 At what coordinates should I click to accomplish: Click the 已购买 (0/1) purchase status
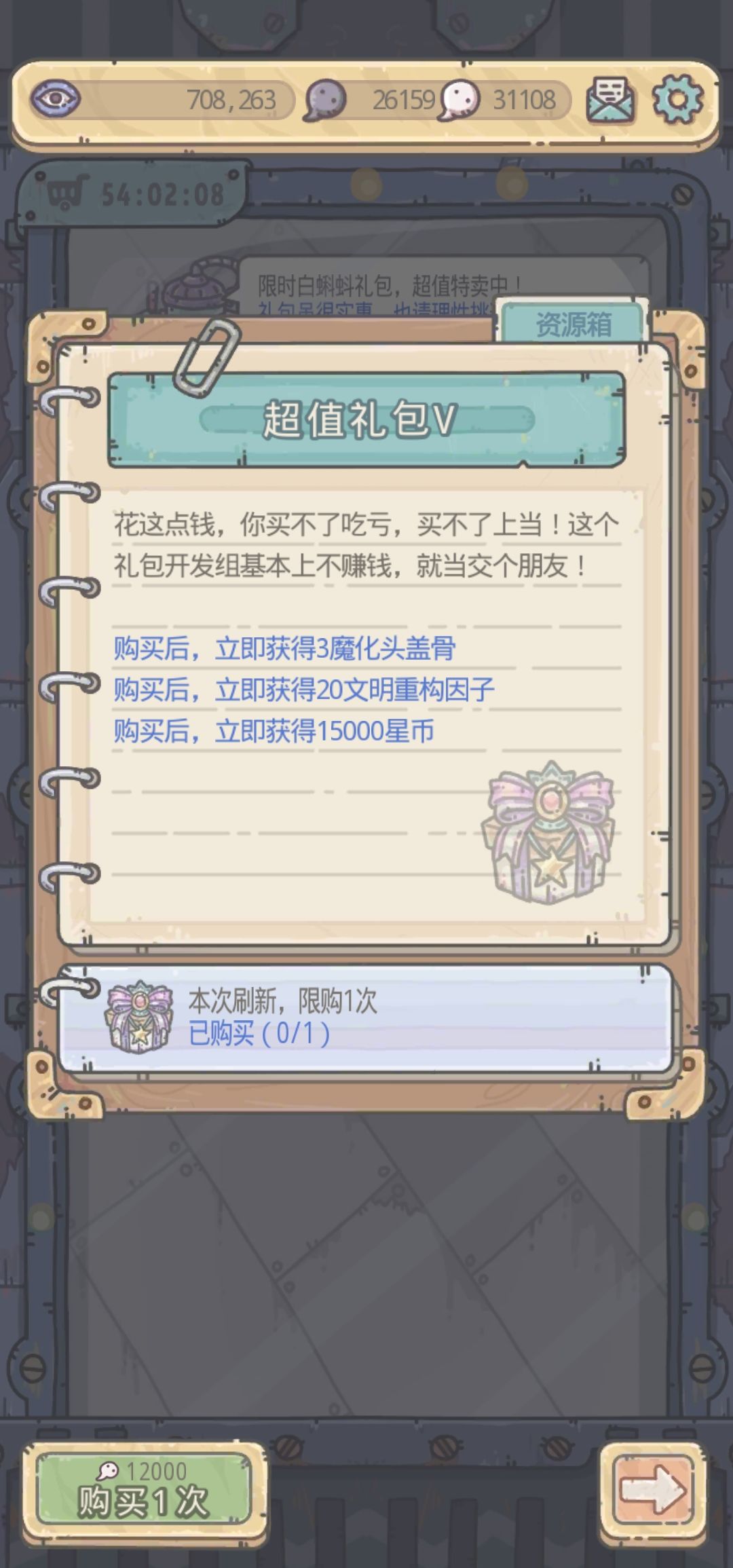(x=259, y=1034)
